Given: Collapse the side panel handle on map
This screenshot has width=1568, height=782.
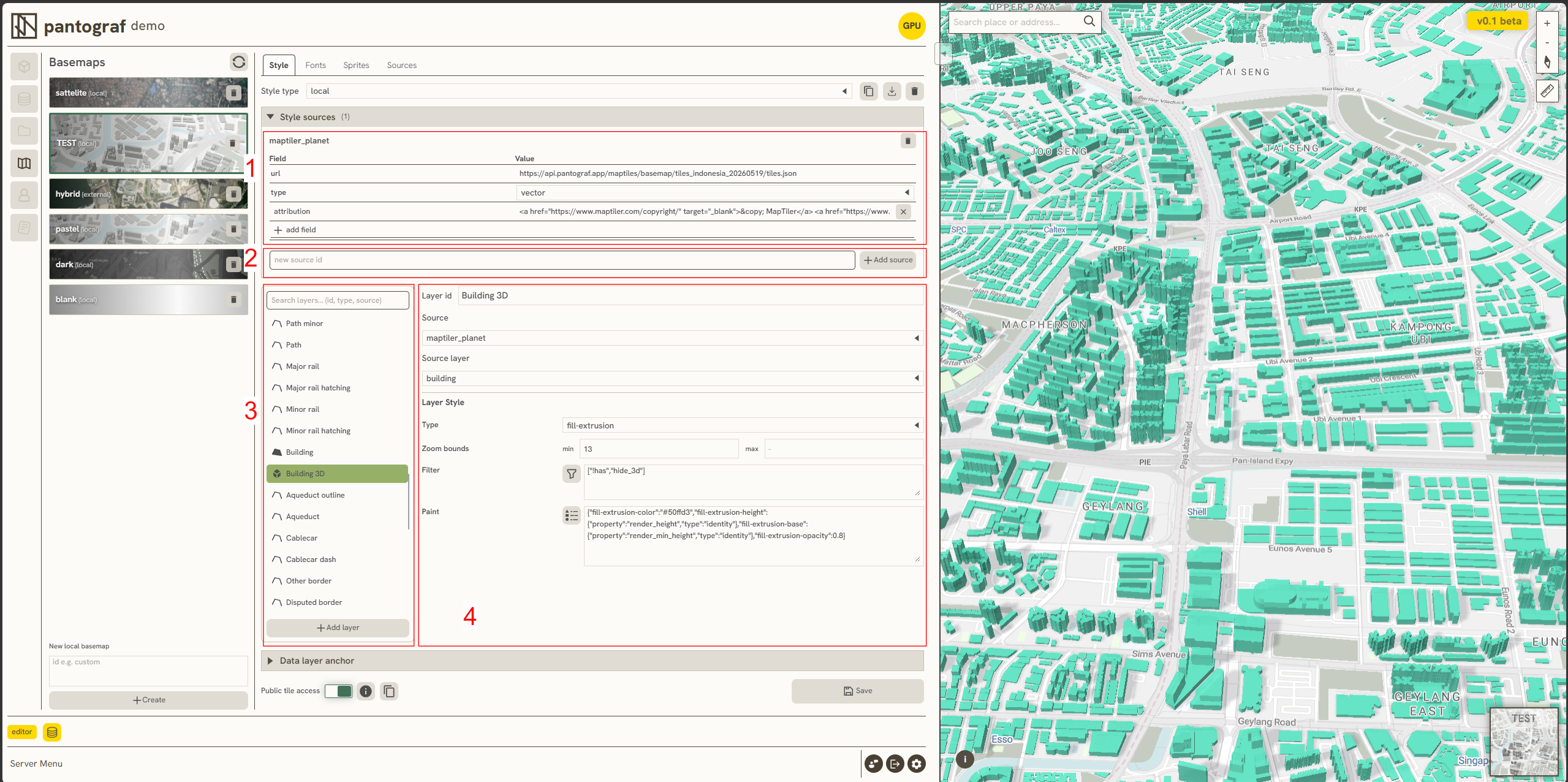Looking at the screenshot, I should [x=942, y=53].
